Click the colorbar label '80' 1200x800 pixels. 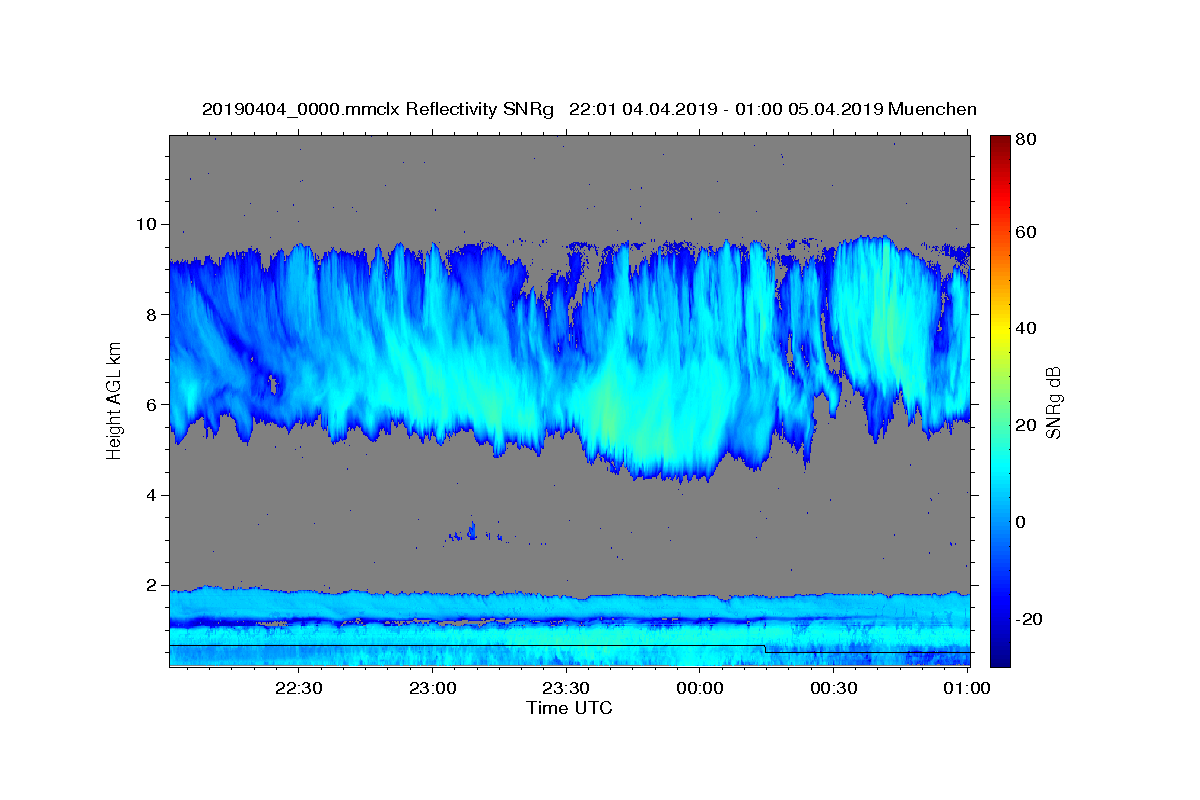coord(1026,139)
